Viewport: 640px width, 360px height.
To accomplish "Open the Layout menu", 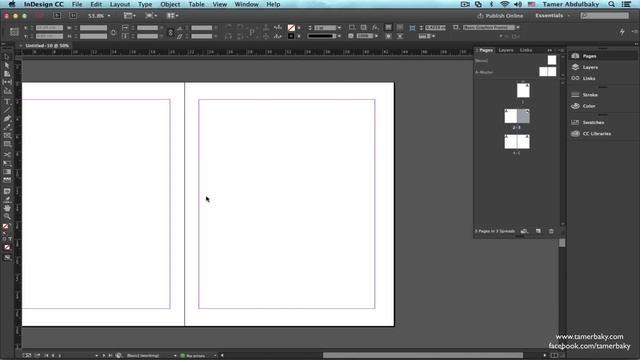I will coord(120,4).
